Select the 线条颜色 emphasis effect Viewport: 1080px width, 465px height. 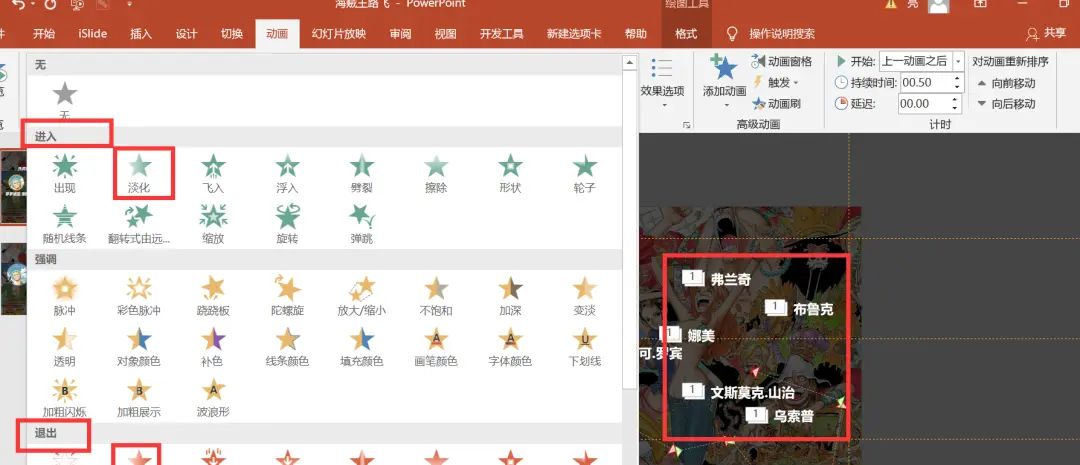pyautogui.click(x=287, y=347)
